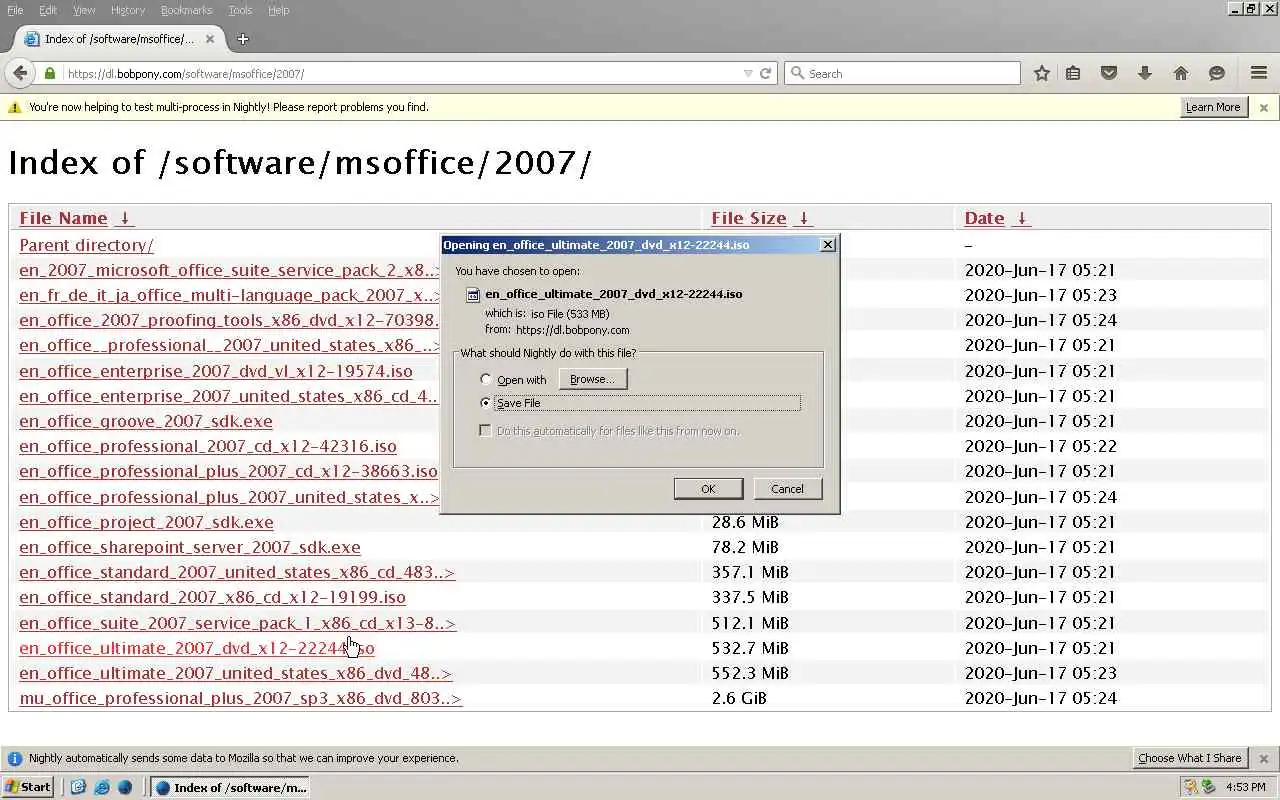Open the View menu
This screenshot has height=800, width=1280.
point(84,10)
